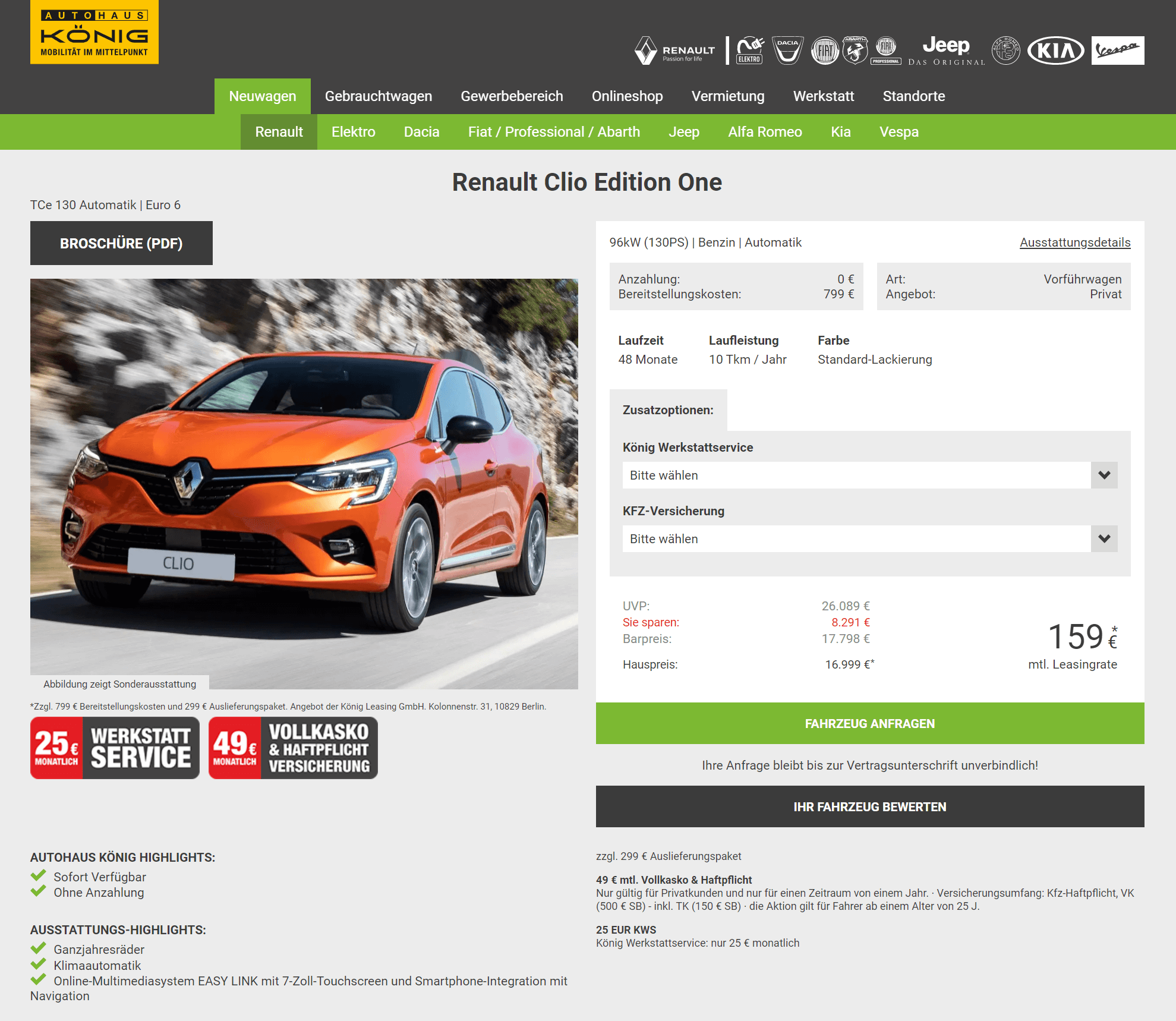The width and height of the screenshot is (1176, 1021).
Task: Click the 159 € Leasingrate price
Action: (x=1082, y=636)
